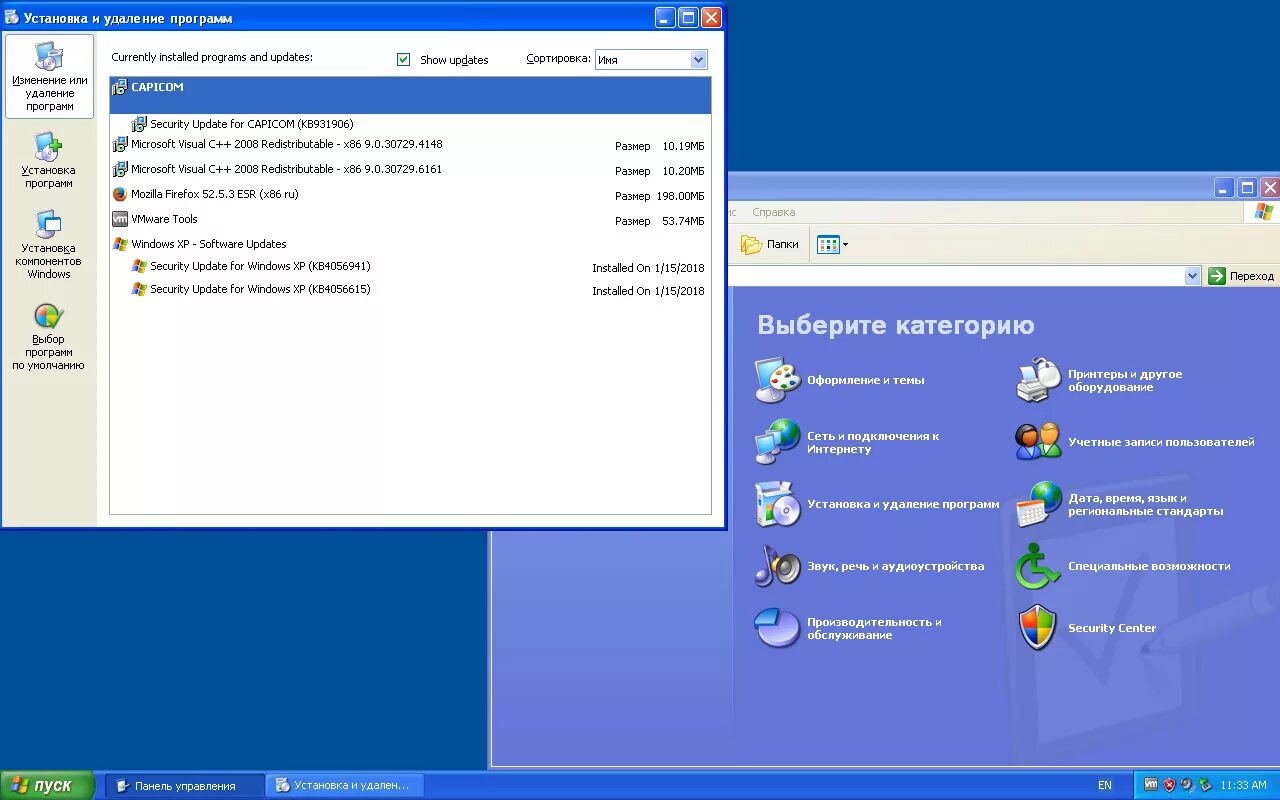The height and width of the screenshot is (800, 1280).
Task: Open Sounds, Speech and Audio Devices icon
Action: pos(777,566)
